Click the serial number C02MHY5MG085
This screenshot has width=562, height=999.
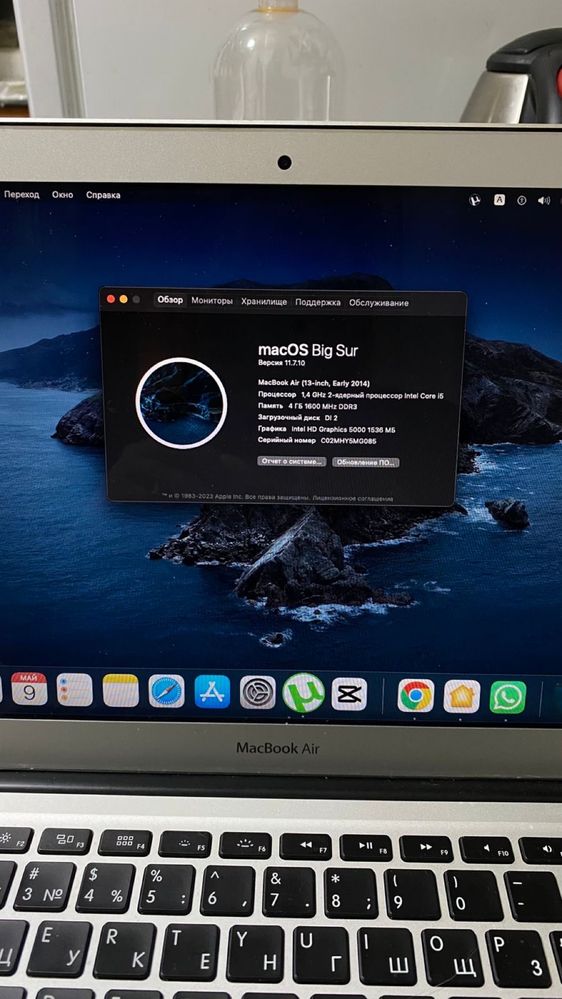click(350, 440)
